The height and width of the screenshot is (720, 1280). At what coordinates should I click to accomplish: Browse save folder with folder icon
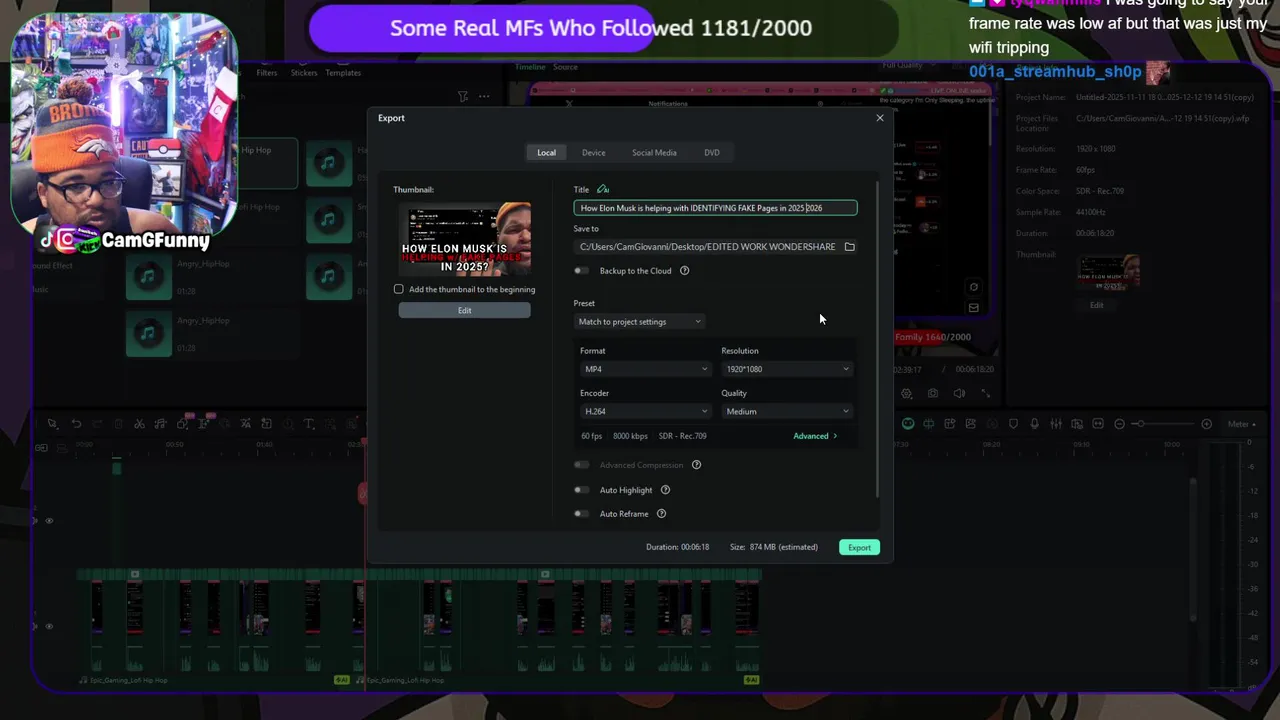click(850, 247)
